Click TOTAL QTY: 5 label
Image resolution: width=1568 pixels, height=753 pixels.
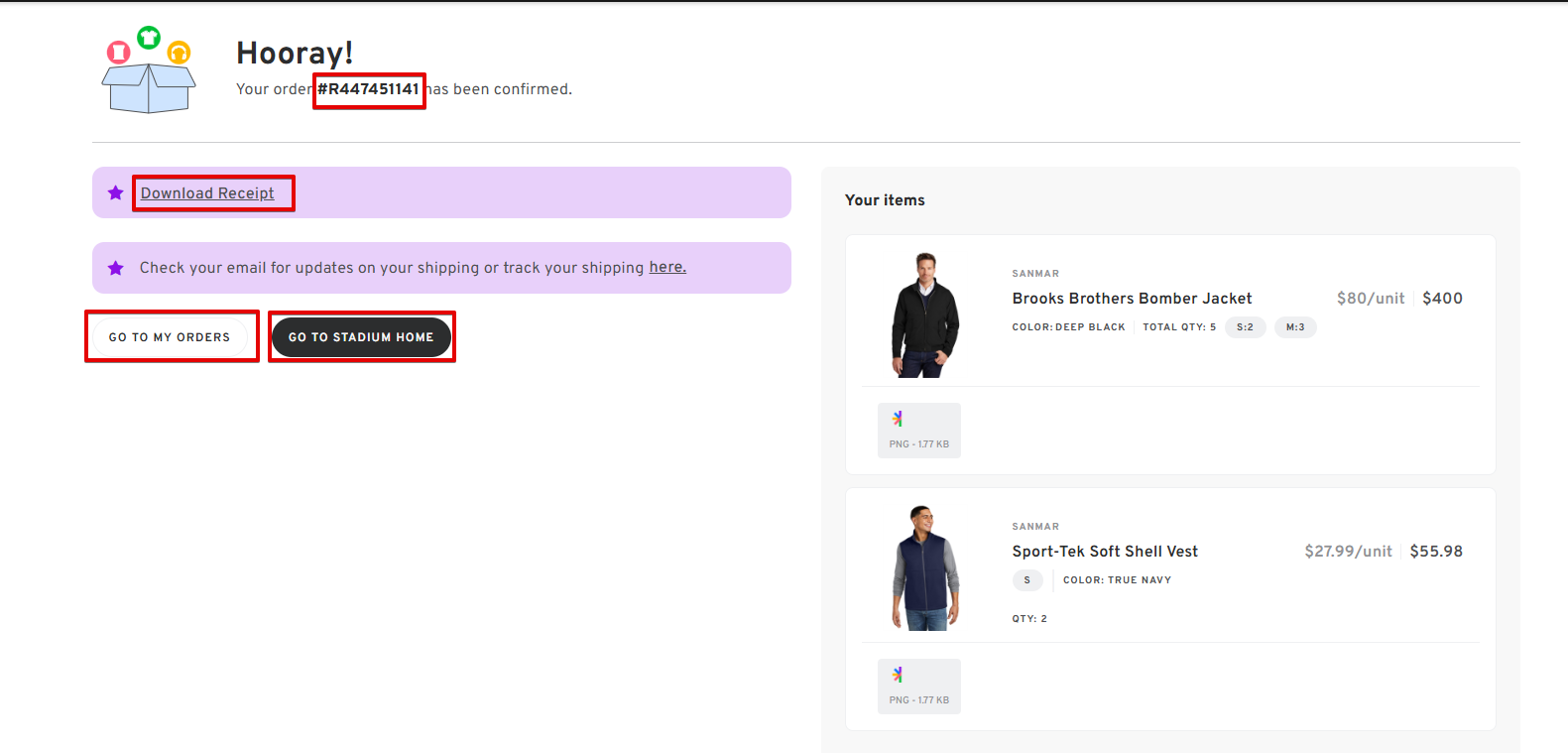(x=1179, y=327)
